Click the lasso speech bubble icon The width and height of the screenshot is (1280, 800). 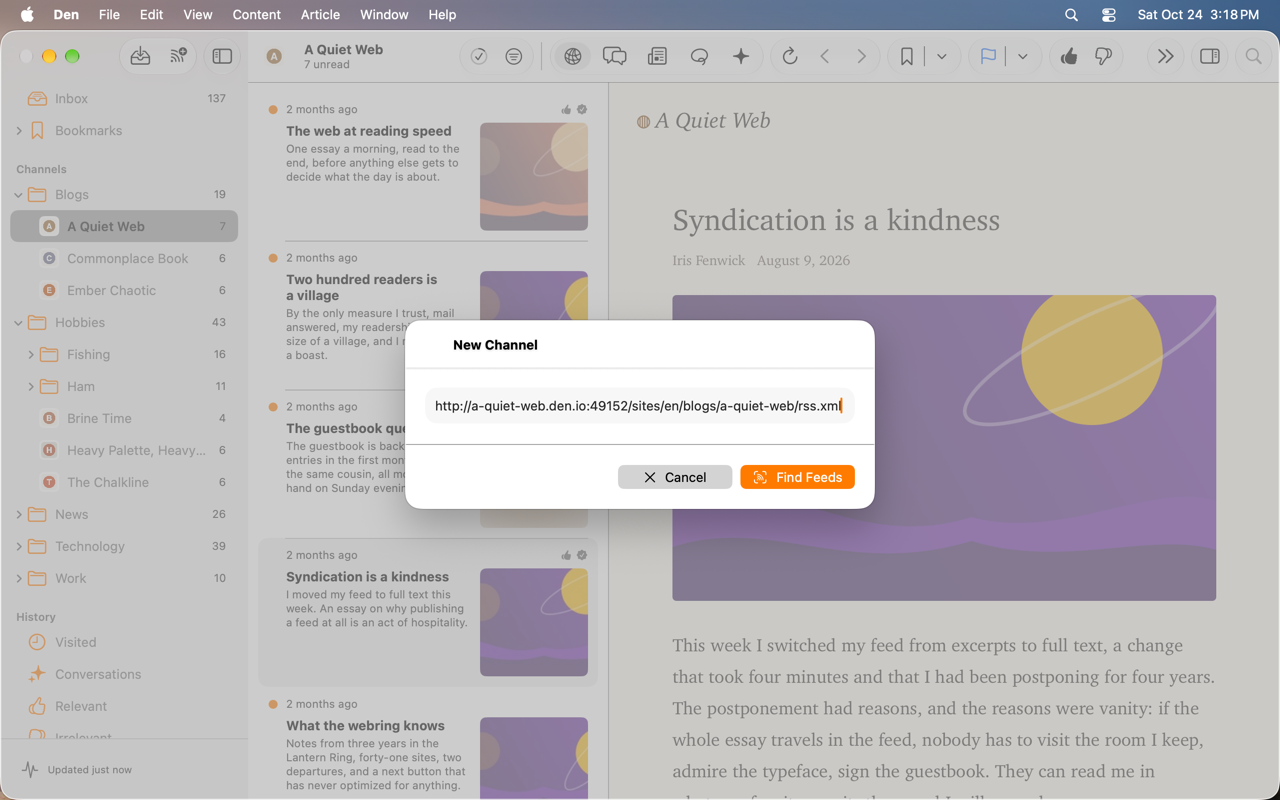point(699,57)
